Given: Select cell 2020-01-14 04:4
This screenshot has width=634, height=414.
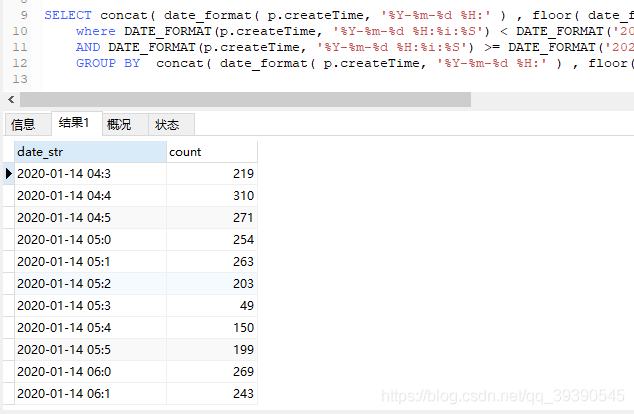Looking at the screenshot, I should point(91,196).
